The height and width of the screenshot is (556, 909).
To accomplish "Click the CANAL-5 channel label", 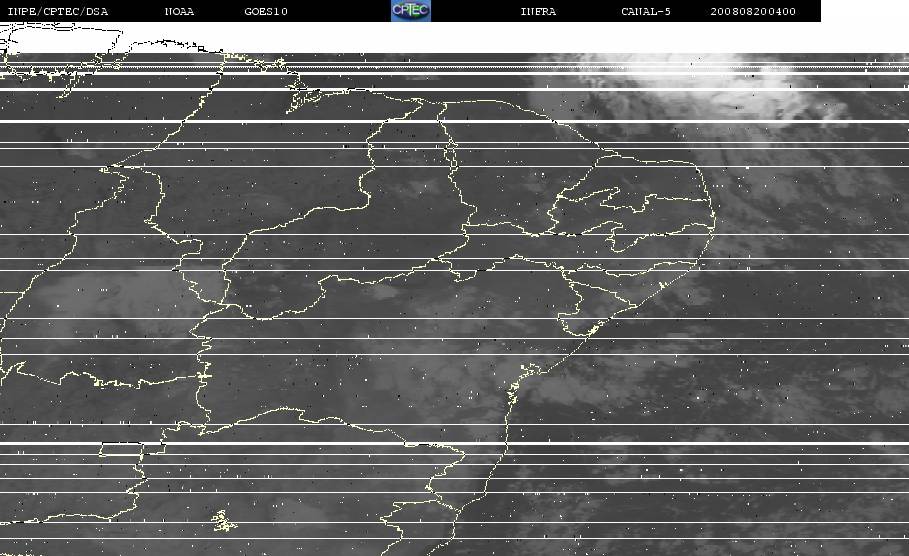I will tap(645, 11).
